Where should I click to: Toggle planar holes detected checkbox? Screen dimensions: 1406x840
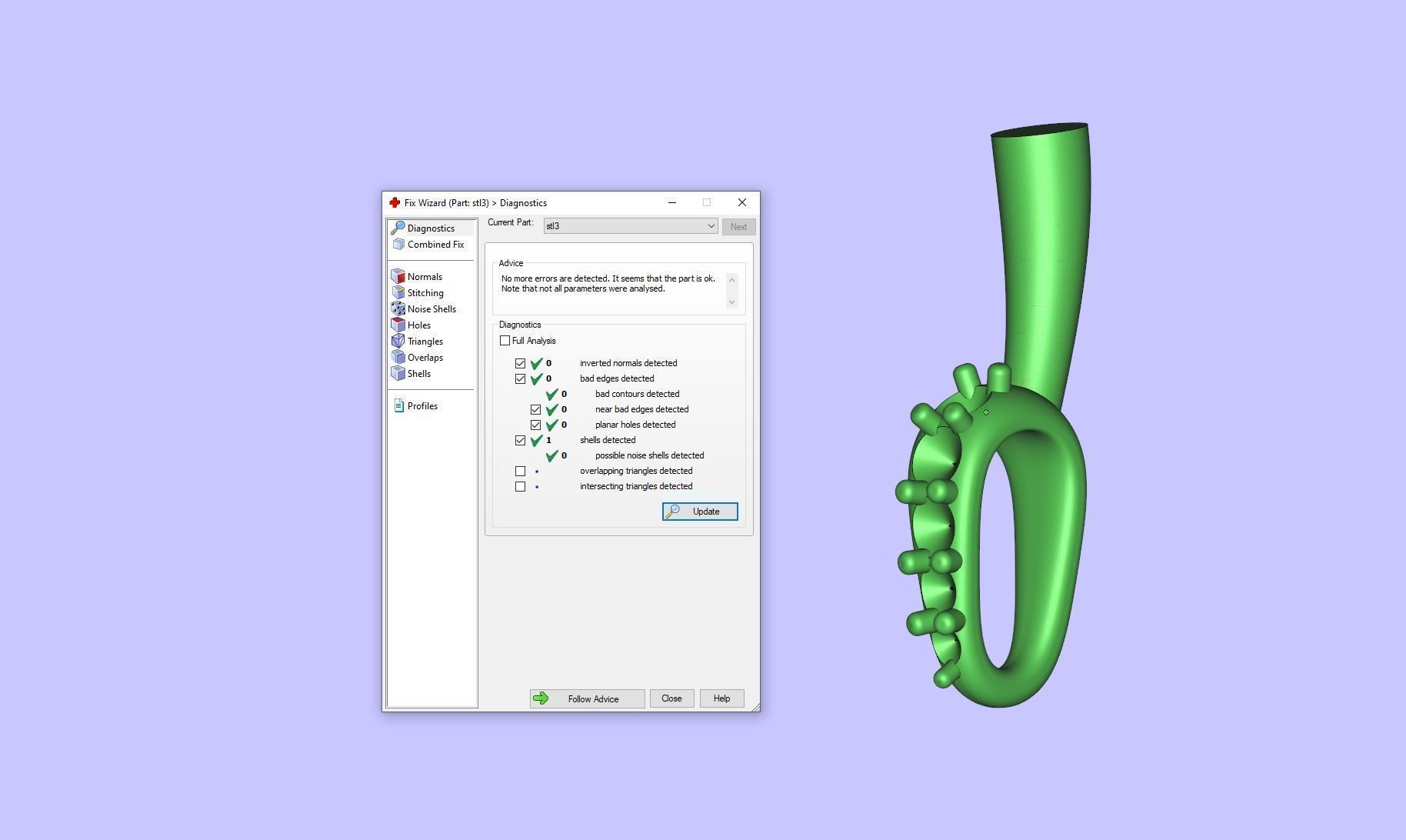535,425
